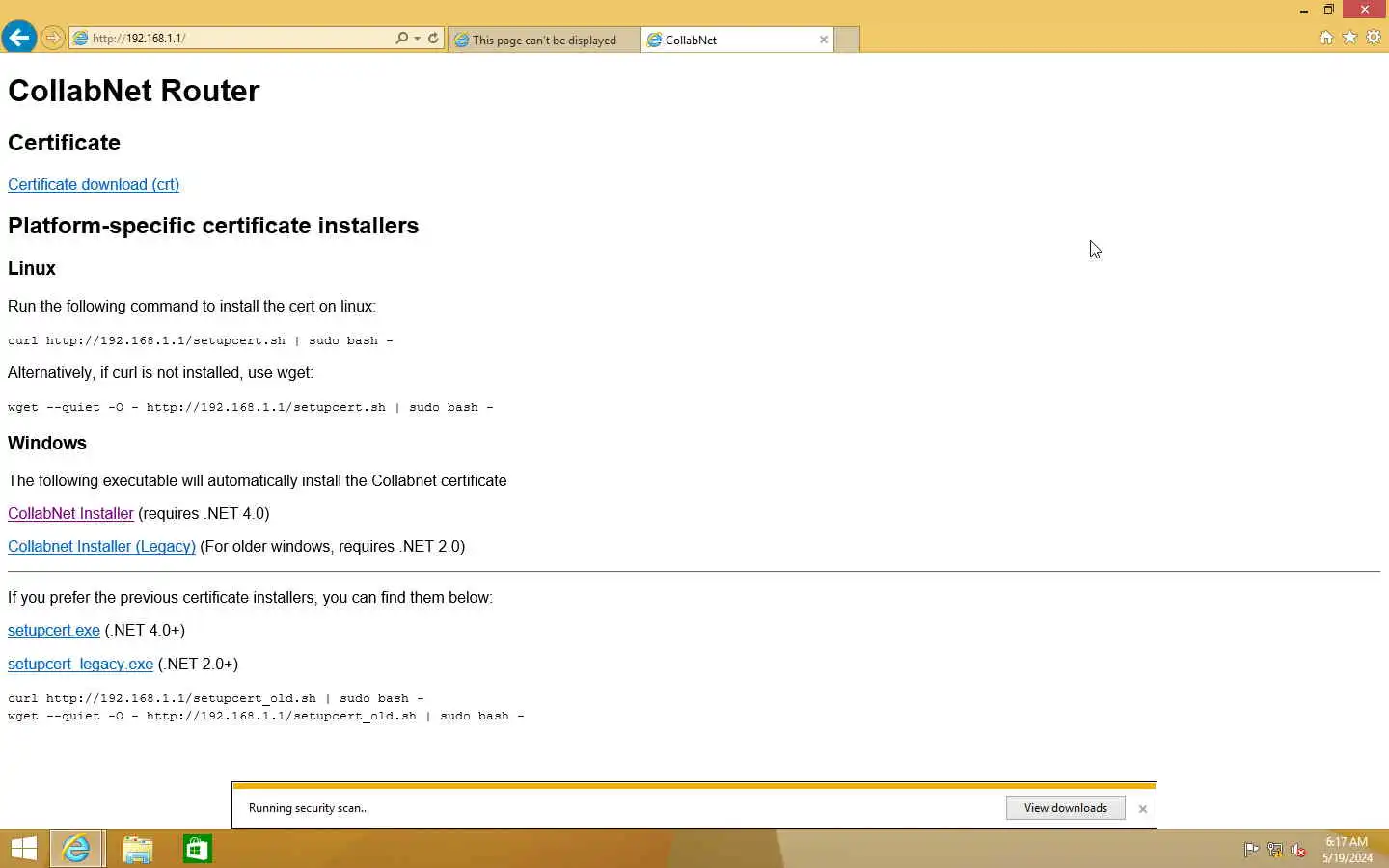Screen dimensions: 1389x868
Task: Click the 'Running security scan..' status text
Action: point(307,808)
